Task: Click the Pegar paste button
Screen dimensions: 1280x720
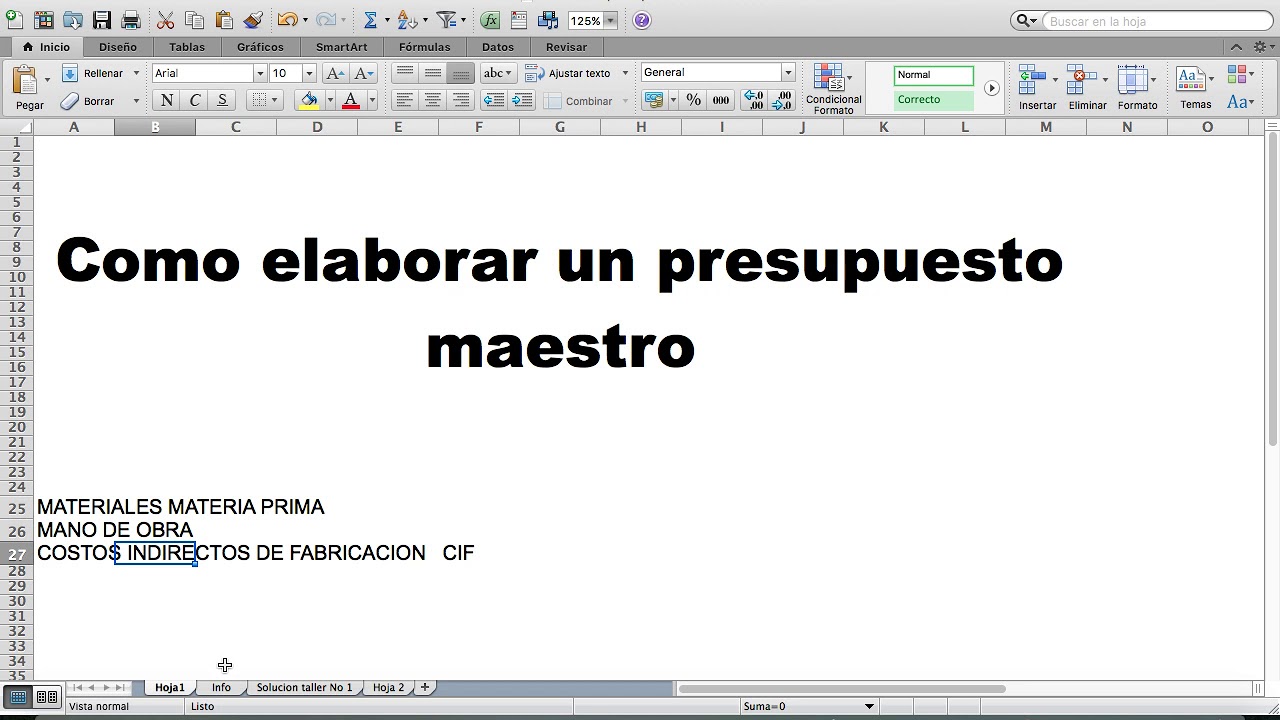Action: 29,88
